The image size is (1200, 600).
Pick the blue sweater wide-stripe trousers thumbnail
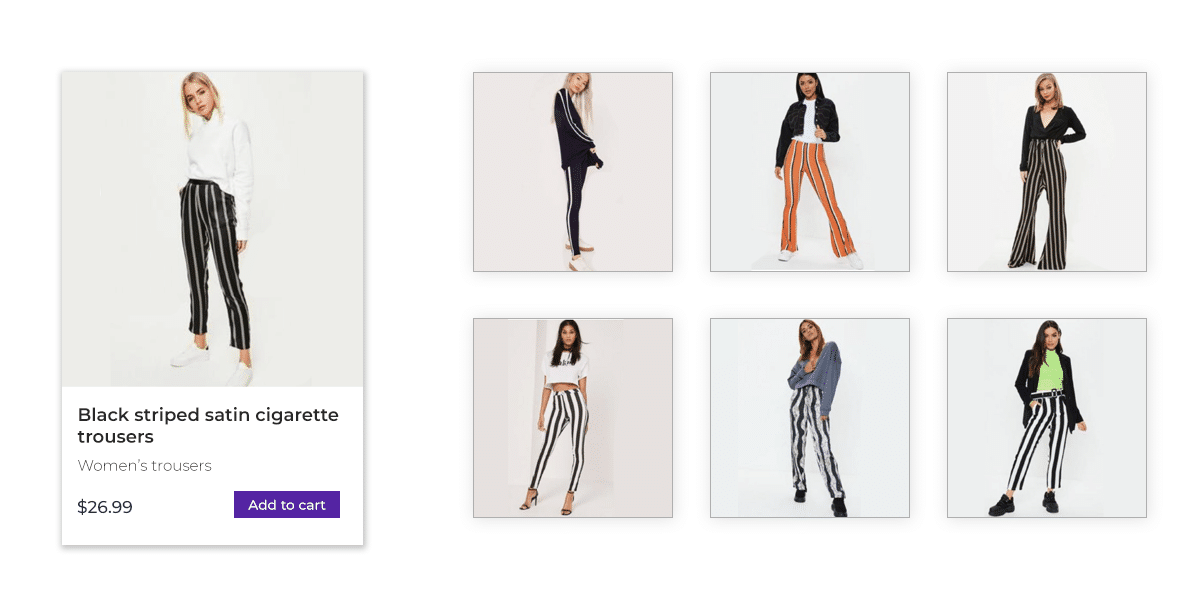click(x=810, y=418)
